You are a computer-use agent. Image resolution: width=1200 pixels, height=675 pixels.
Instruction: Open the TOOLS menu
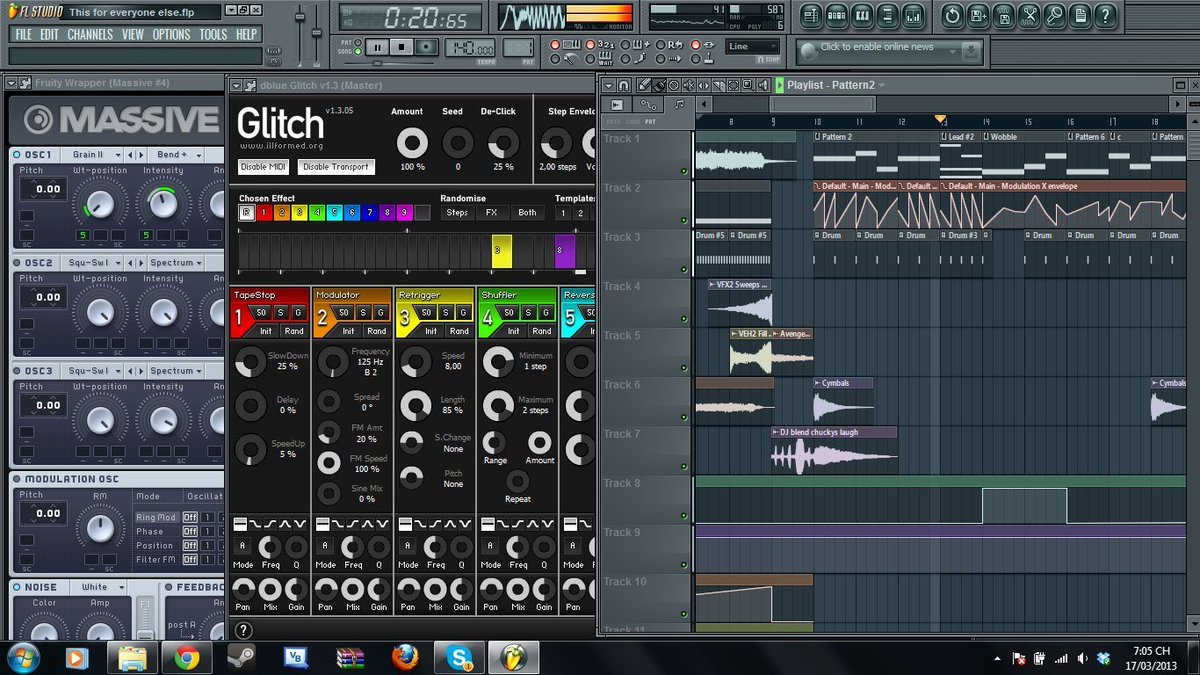pyautogui.click(x=213, y=34)
